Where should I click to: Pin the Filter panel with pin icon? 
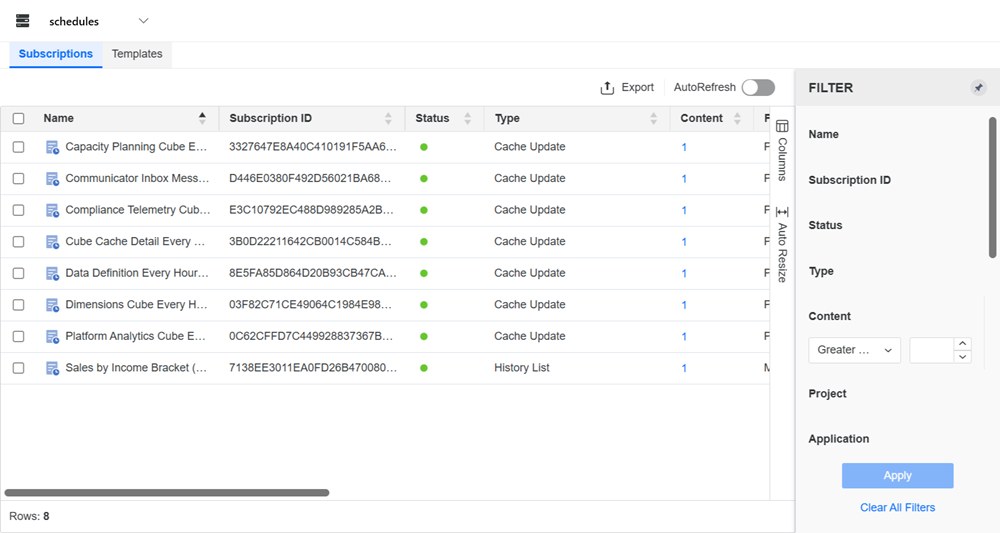[978, 88]
